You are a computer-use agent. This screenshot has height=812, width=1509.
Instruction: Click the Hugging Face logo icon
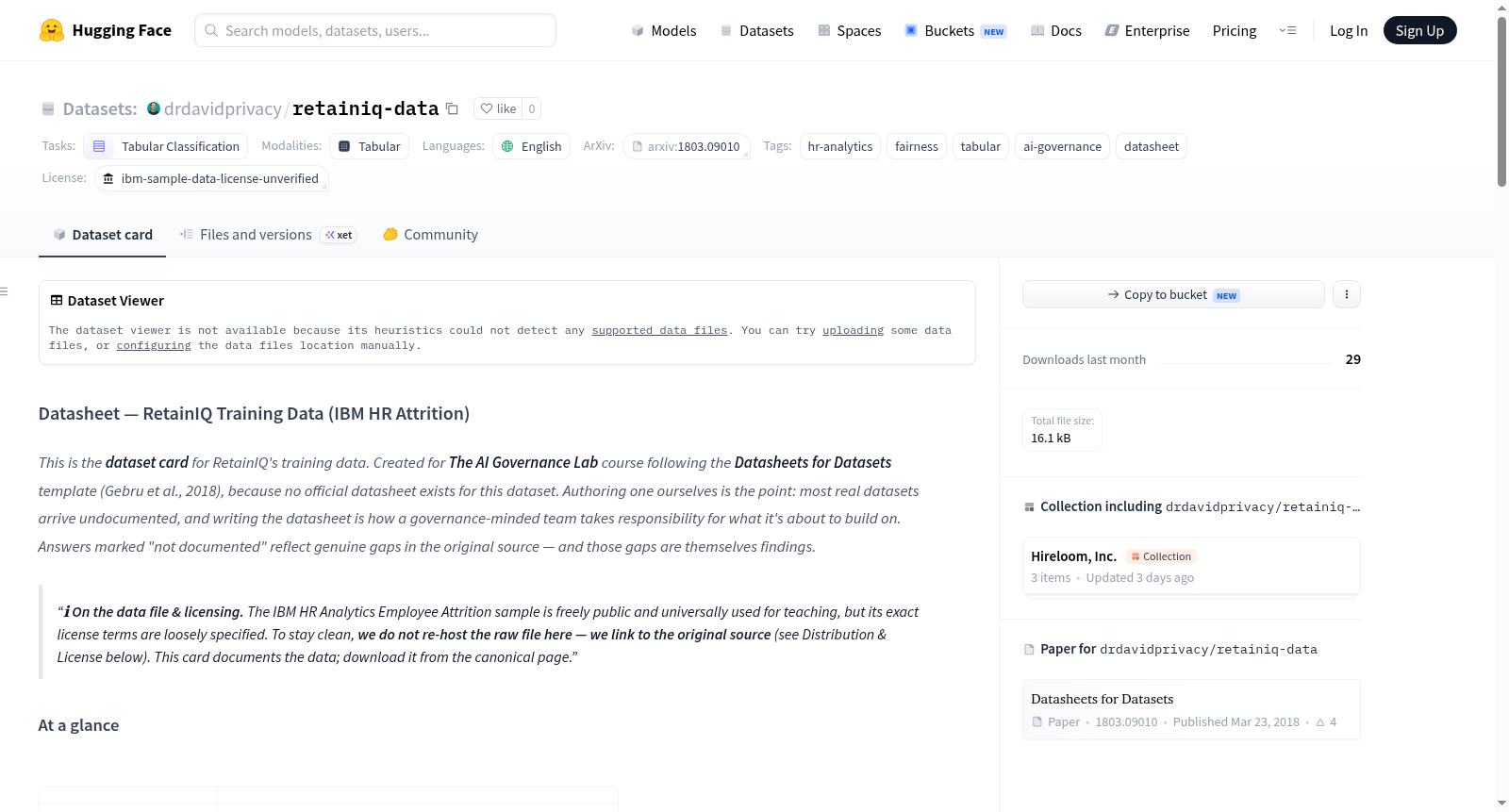pos(52,30)
